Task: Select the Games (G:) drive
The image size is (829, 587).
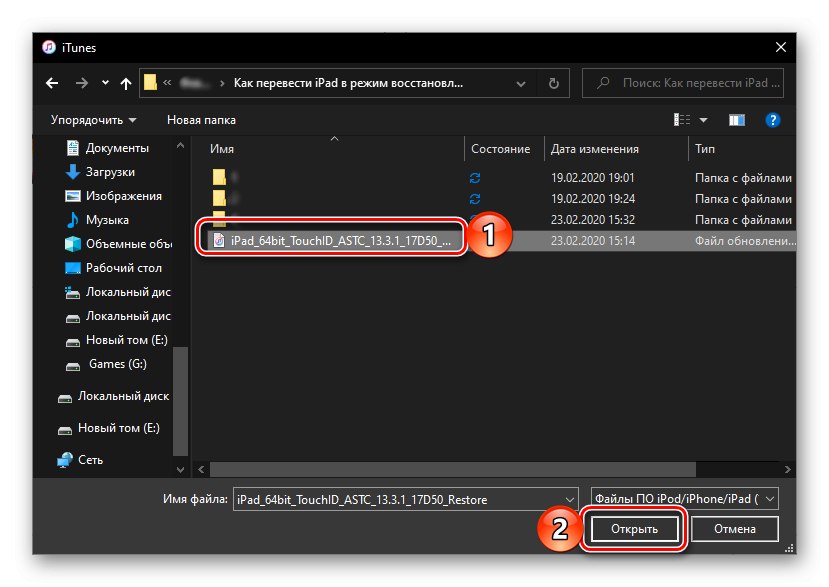Action: tap(117, 364)
